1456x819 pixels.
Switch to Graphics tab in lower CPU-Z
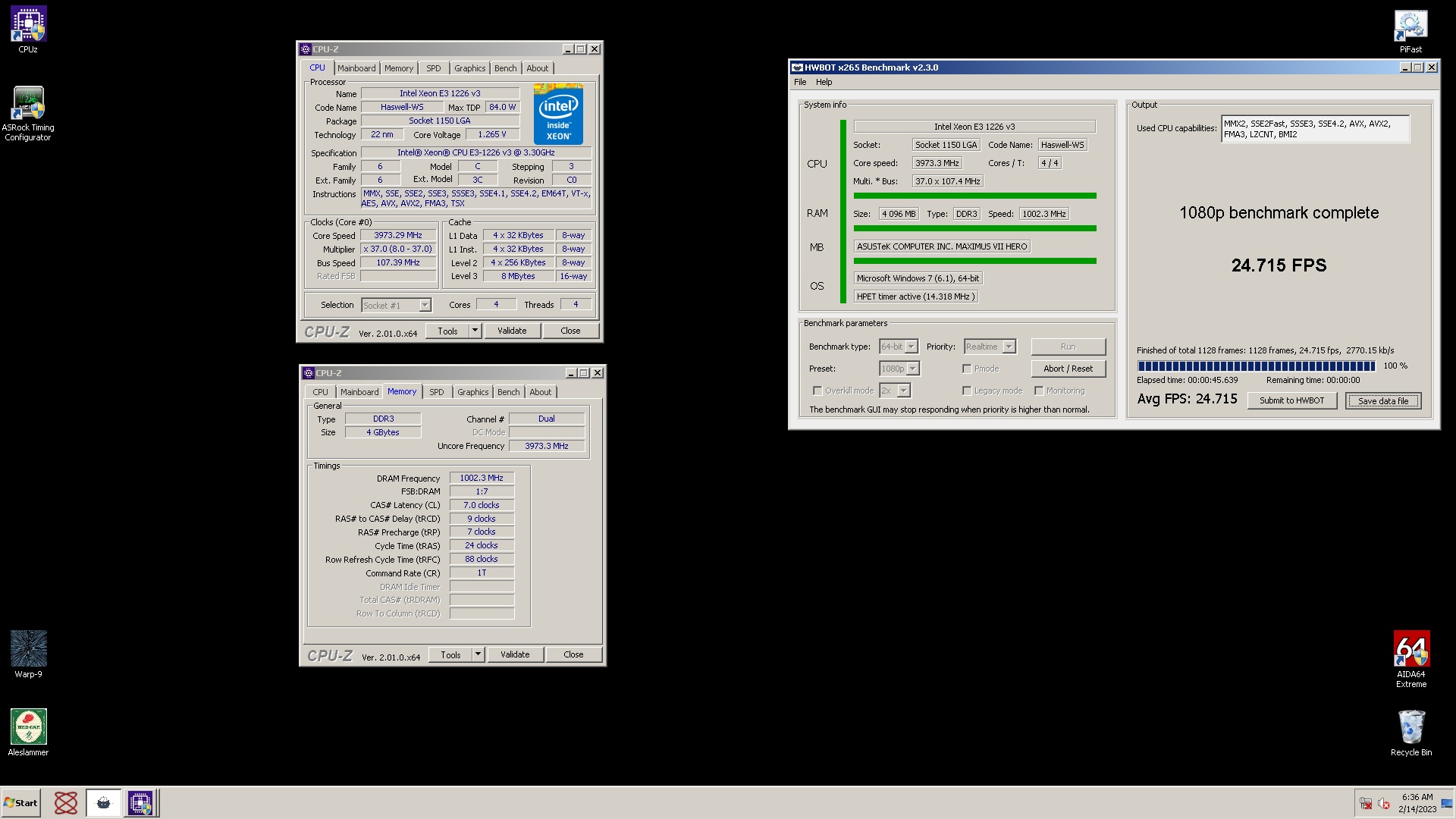(x=473, y=392)
